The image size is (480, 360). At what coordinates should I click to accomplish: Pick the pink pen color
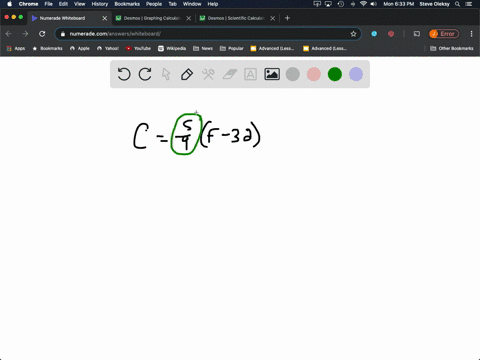click(x=314, y=74)
